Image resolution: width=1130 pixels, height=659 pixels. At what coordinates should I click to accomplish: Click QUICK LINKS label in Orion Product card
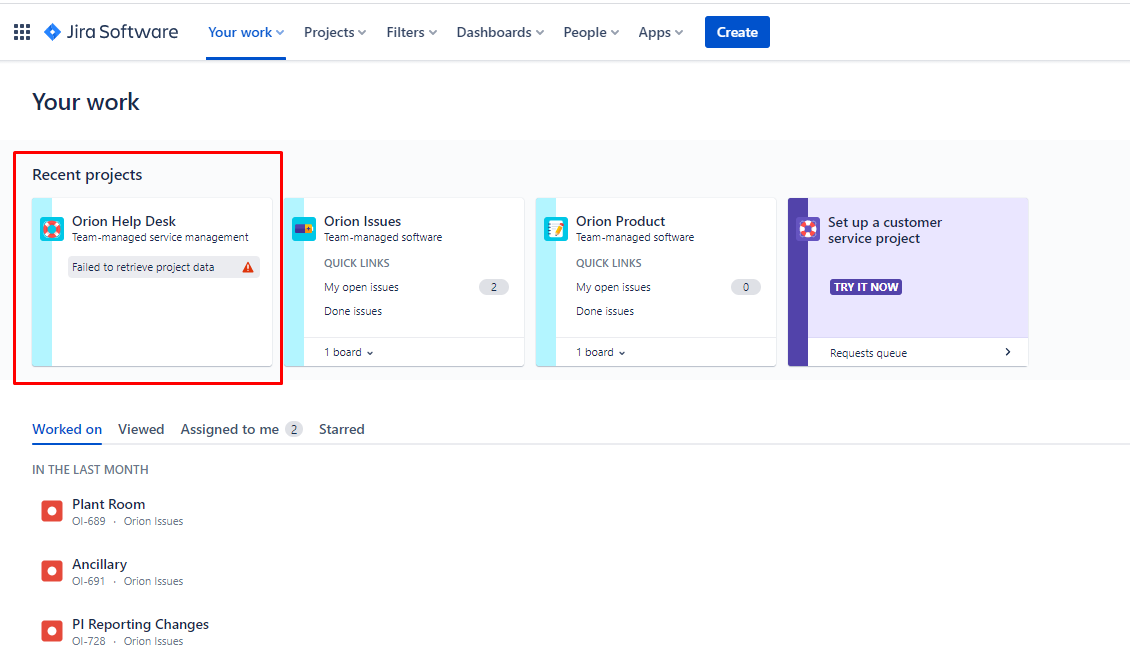point(608,263)
